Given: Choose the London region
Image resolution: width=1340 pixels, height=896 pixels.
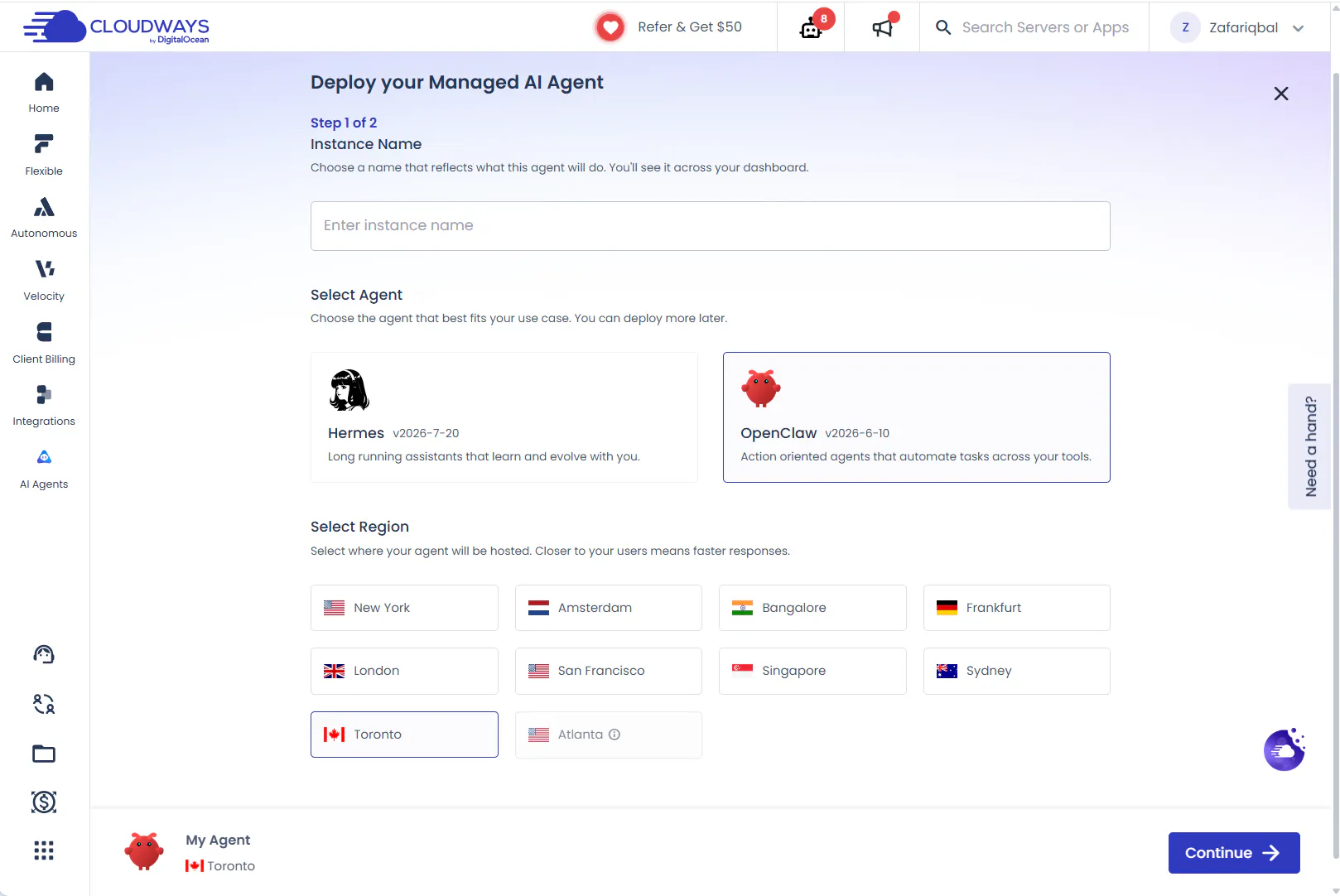Looking at the screenshot, I should (404, 671).
